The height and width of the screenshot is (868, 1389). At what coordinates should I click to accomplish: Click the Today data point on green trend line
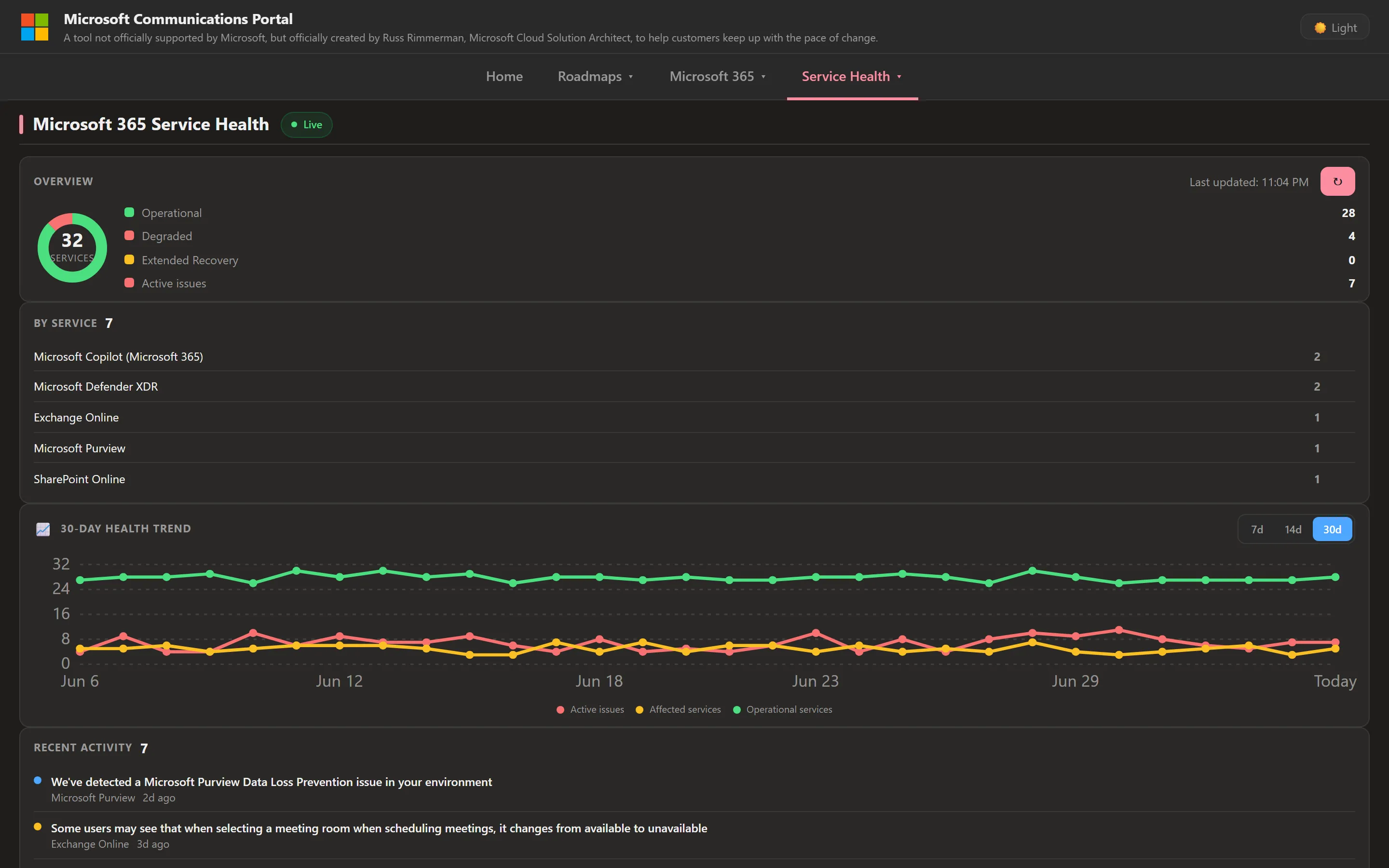point(1335,577)
